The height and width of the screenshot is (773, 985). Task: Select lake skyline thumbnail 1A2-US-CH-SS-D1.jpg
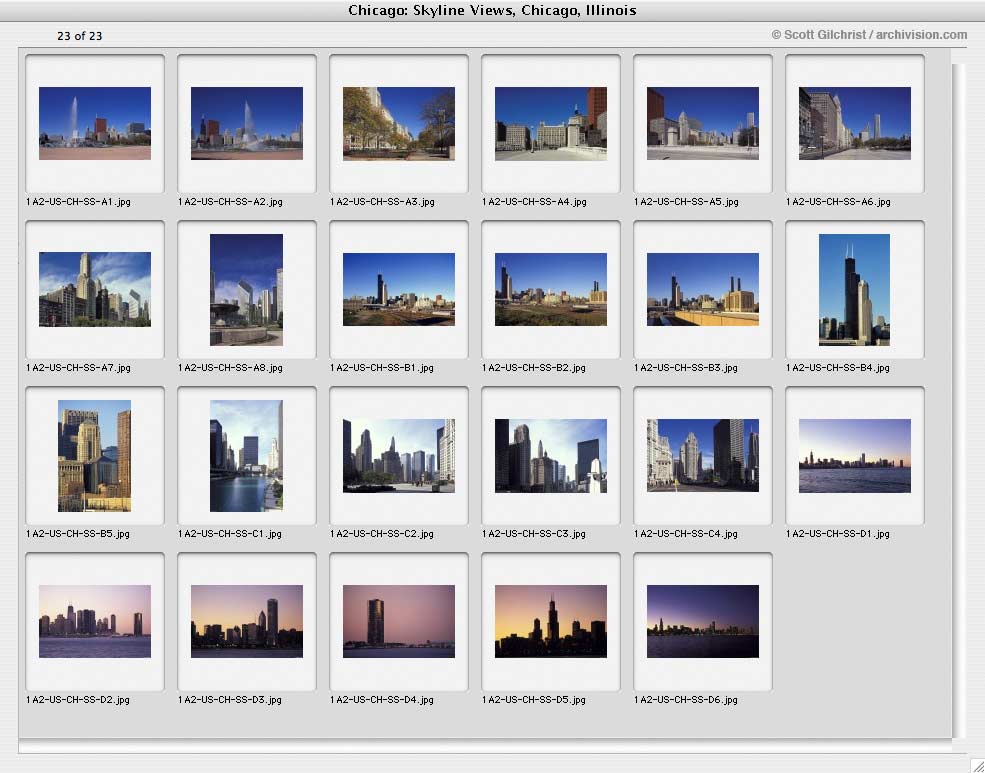pyautogui.click(x=855, y=456)
